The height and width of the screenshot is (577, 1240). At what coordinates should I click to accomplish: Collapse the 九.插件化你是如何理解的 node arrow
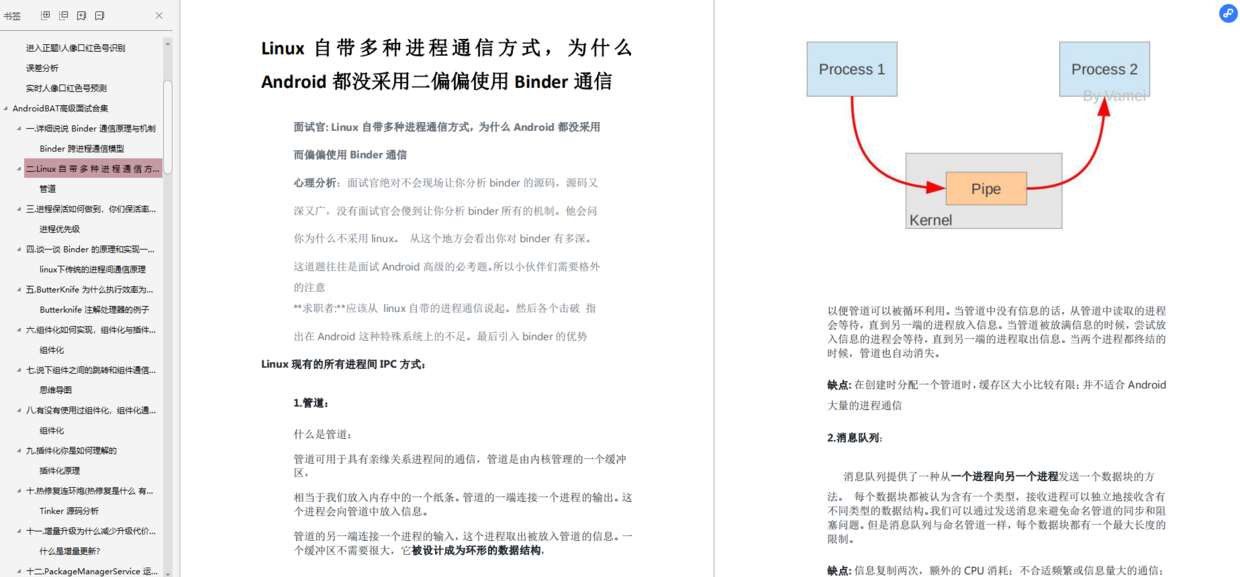pyautogui.click(x=19, y=450)
